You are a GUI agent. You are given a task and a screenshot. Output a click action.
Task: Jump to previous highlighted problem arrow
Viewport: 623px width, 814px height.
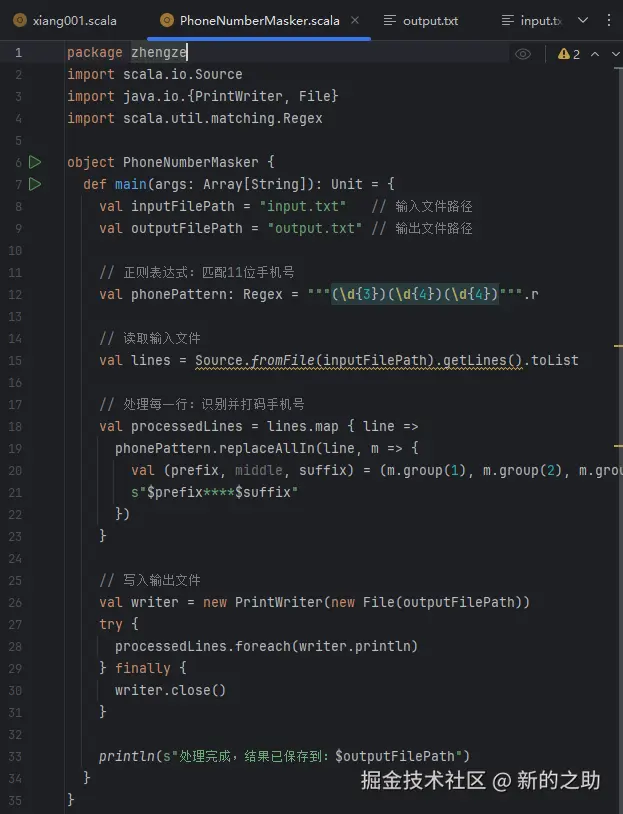coord(595,54)
